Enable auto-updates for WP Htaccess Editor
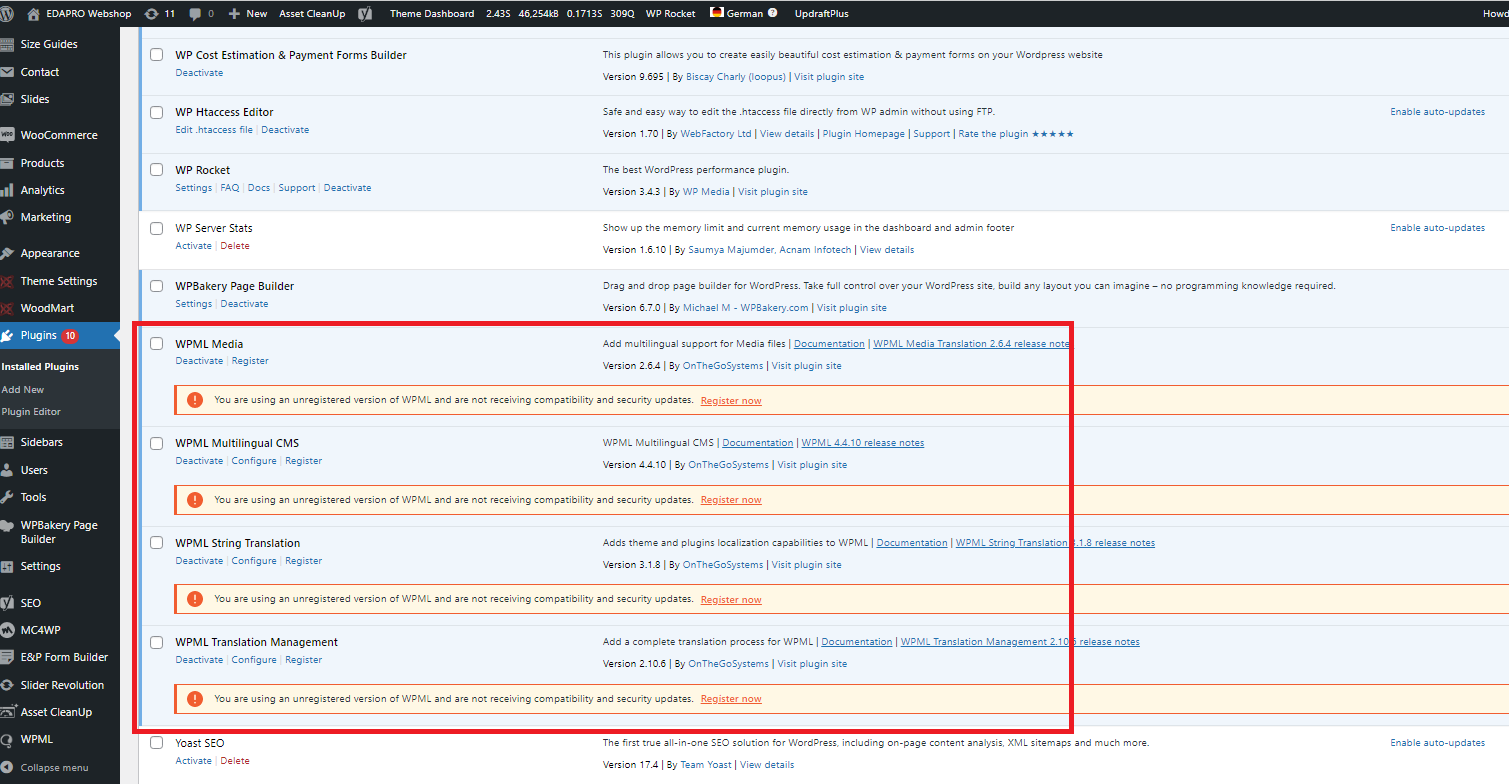Screen dimensions: 1509x784 (1437, 112)
